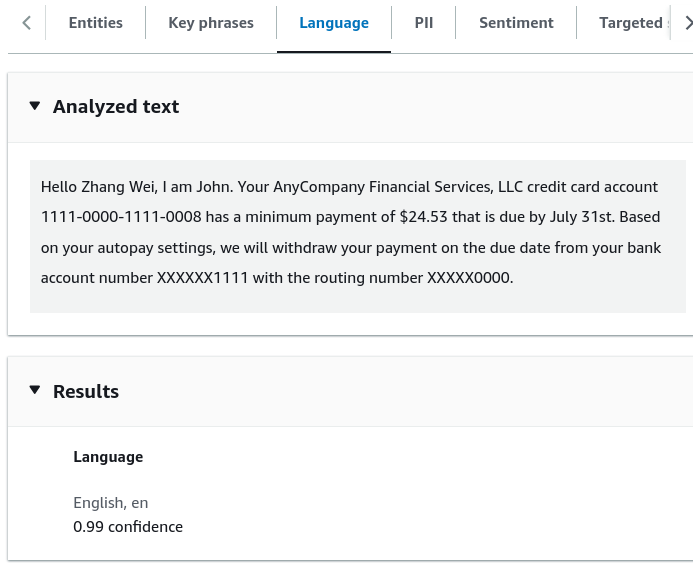Collapse the Analyzed text section triangle
The image size is (693, 565).
35,106
